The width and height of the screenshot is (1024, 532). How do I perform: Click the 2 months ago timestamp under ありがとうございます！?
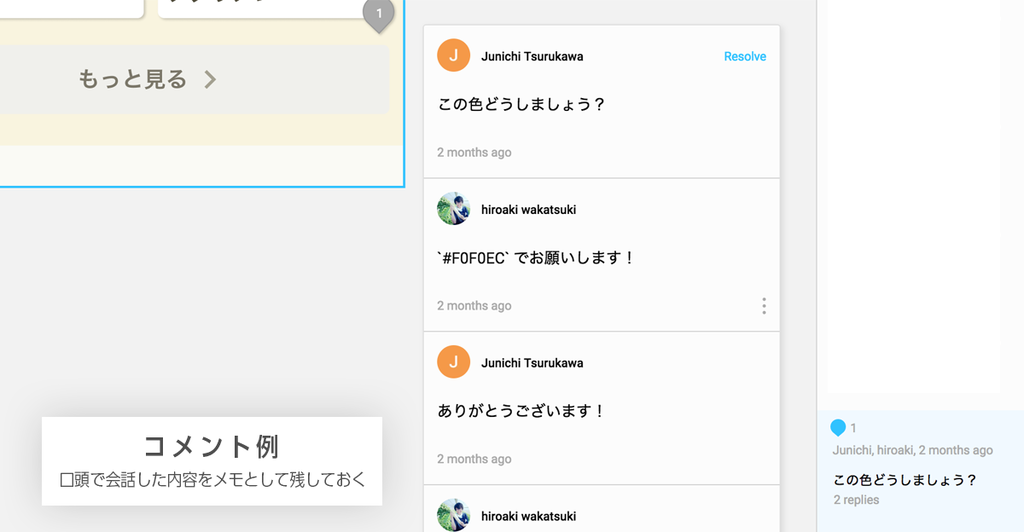coord(474,459)
